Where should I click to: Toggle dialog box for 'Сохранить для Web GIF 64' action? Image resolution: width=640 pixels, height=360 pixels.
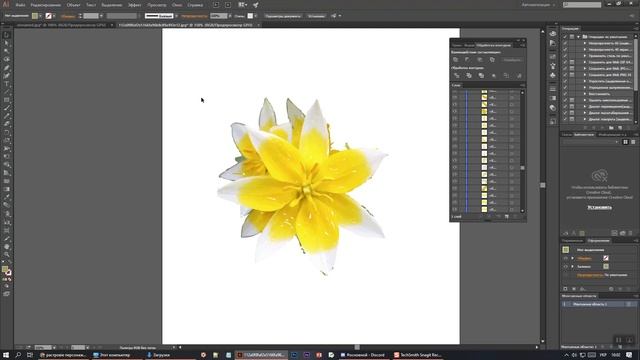(x=572, y=62)
